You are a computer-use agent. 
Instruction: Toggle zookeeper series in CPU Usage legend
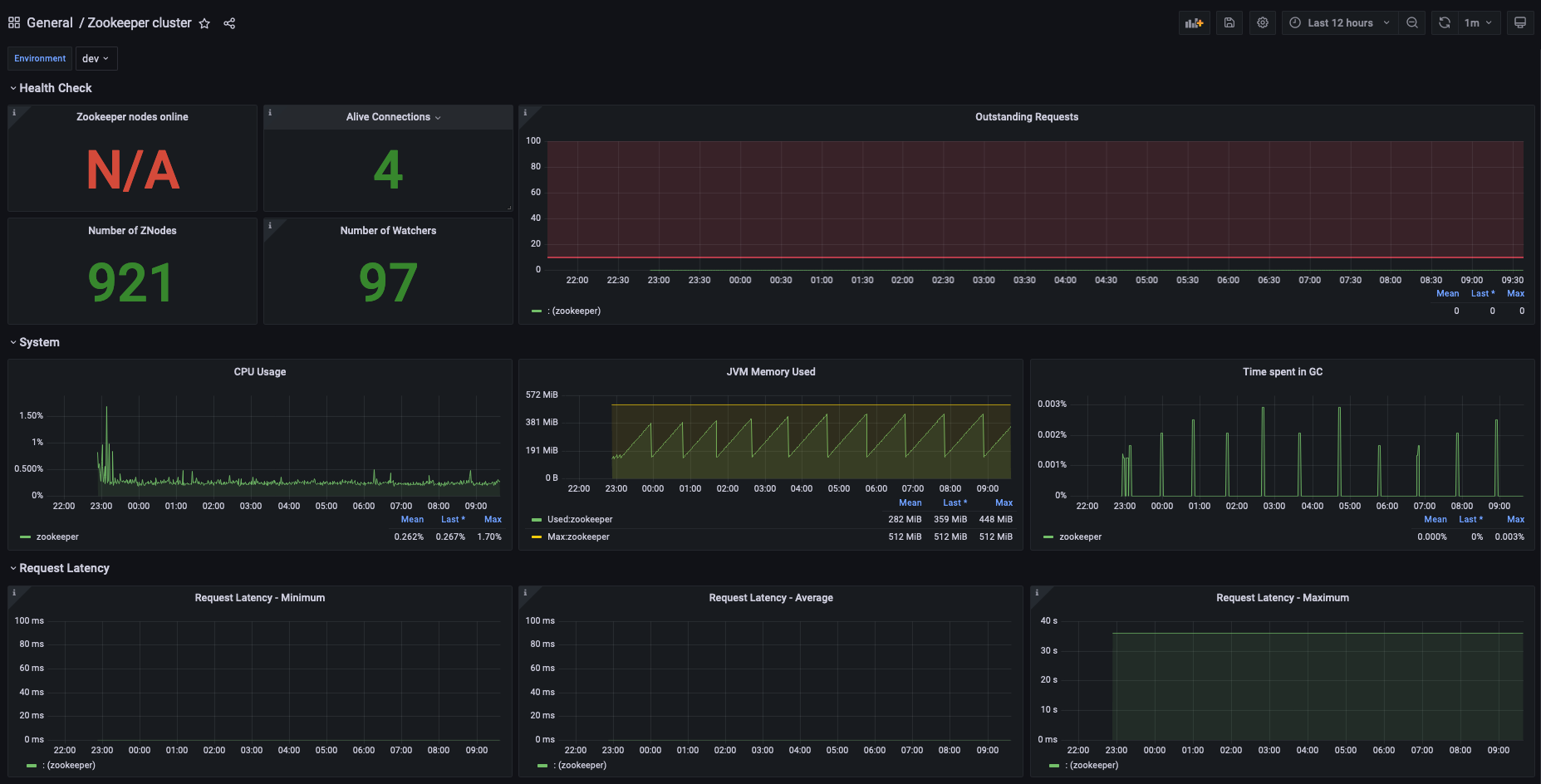[x=57, y=537]
